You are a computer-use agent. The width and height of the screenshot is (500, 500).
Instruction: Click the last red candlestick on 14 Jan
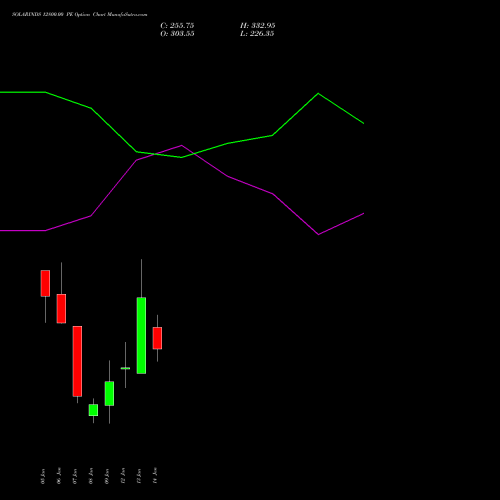pos(157,338)
